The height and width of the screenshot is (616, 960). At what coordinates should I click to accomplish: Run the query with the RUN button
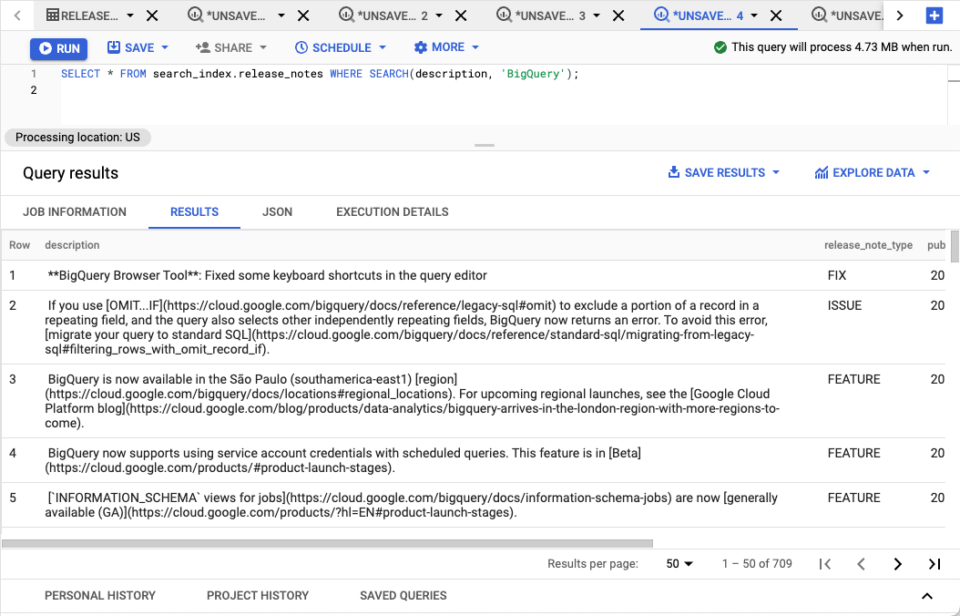[x=58, y=47]
